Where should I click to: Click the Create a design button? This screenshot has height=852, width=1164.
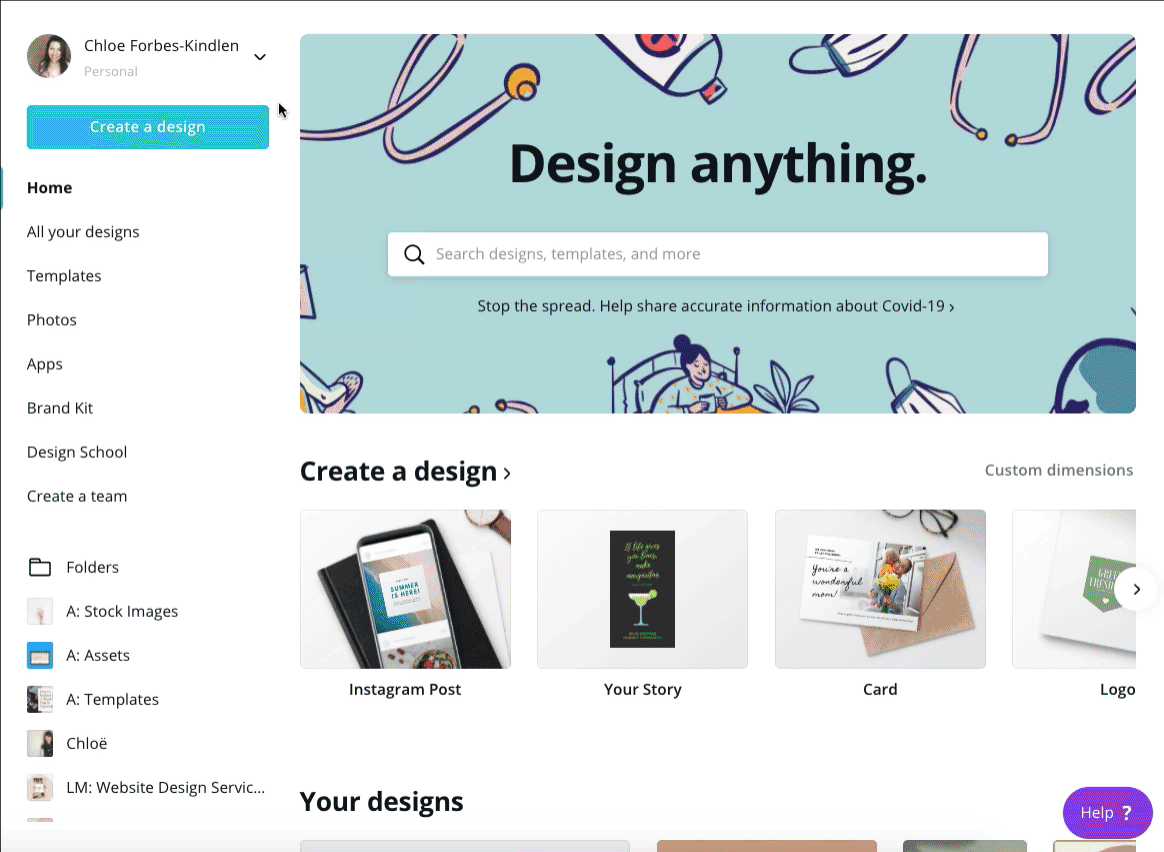pos(148,127)
